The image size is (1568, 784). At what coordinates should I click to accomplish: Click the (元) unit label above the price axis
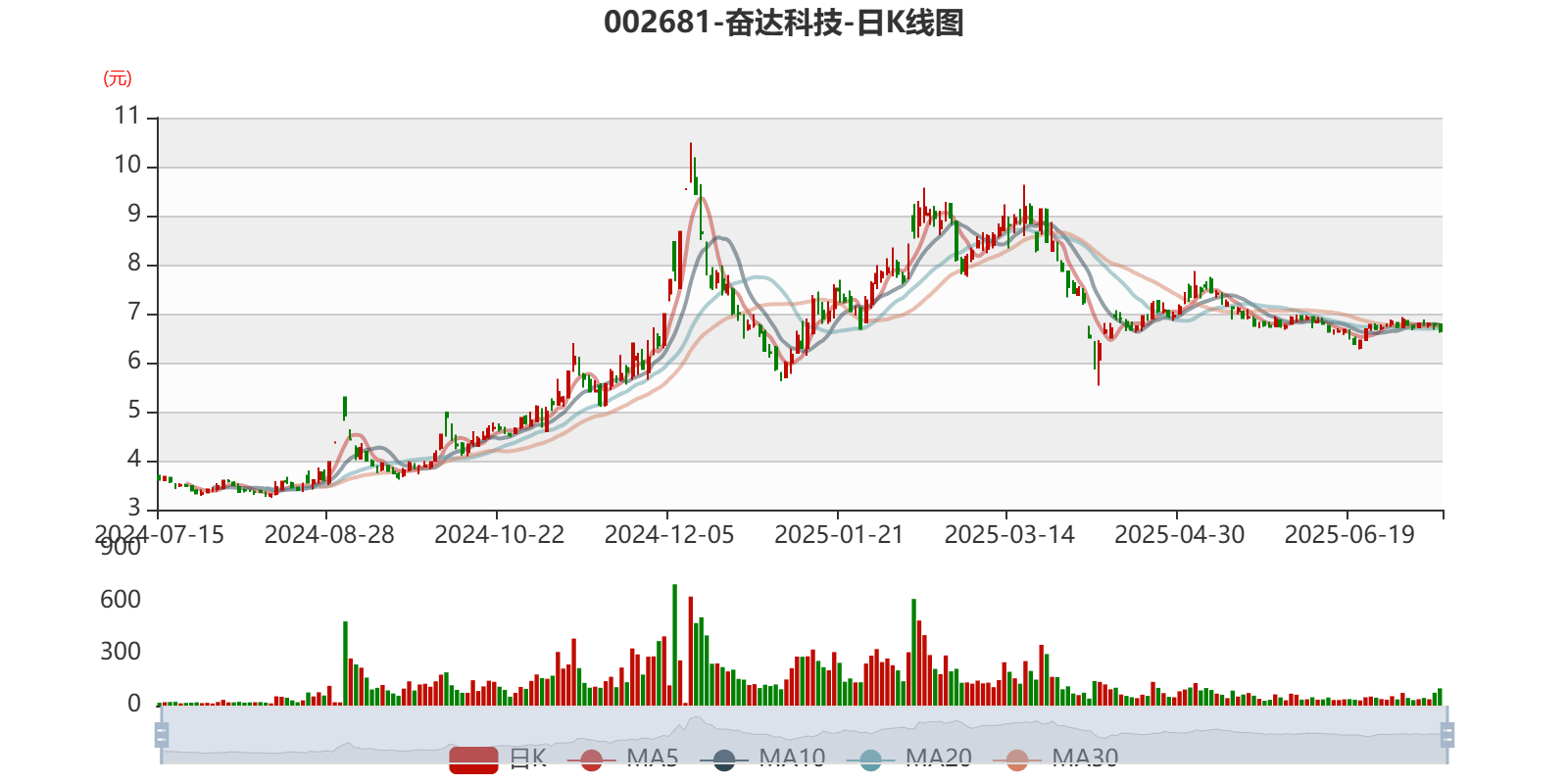(117, 78)
